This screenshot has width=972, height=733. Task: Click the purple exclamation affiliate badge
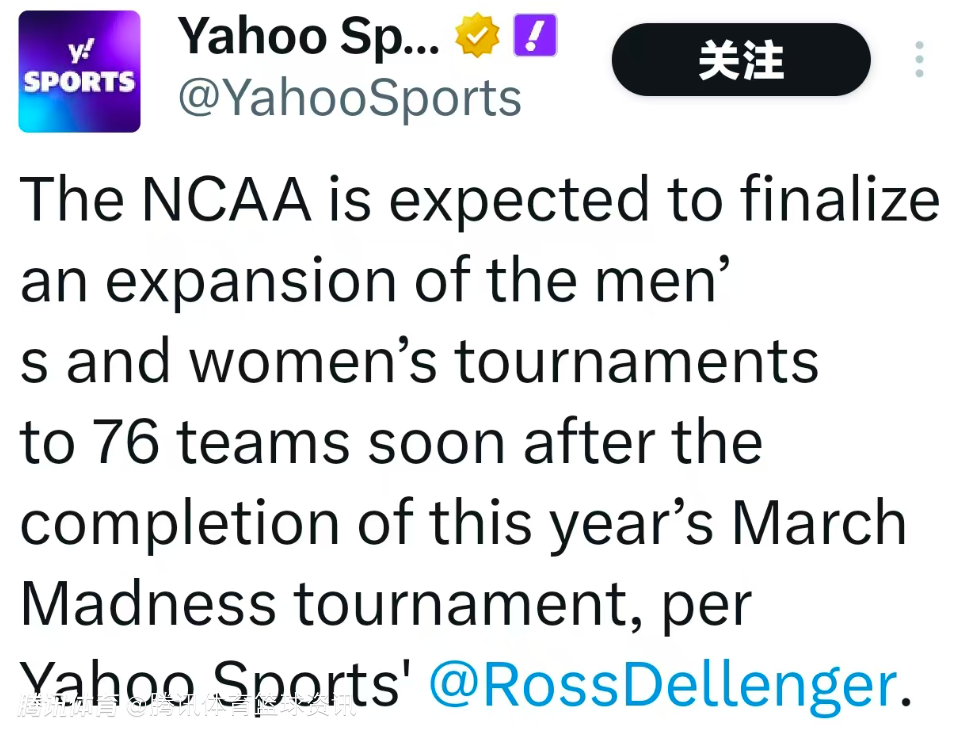pyautogui.click(x=535, y=38)
